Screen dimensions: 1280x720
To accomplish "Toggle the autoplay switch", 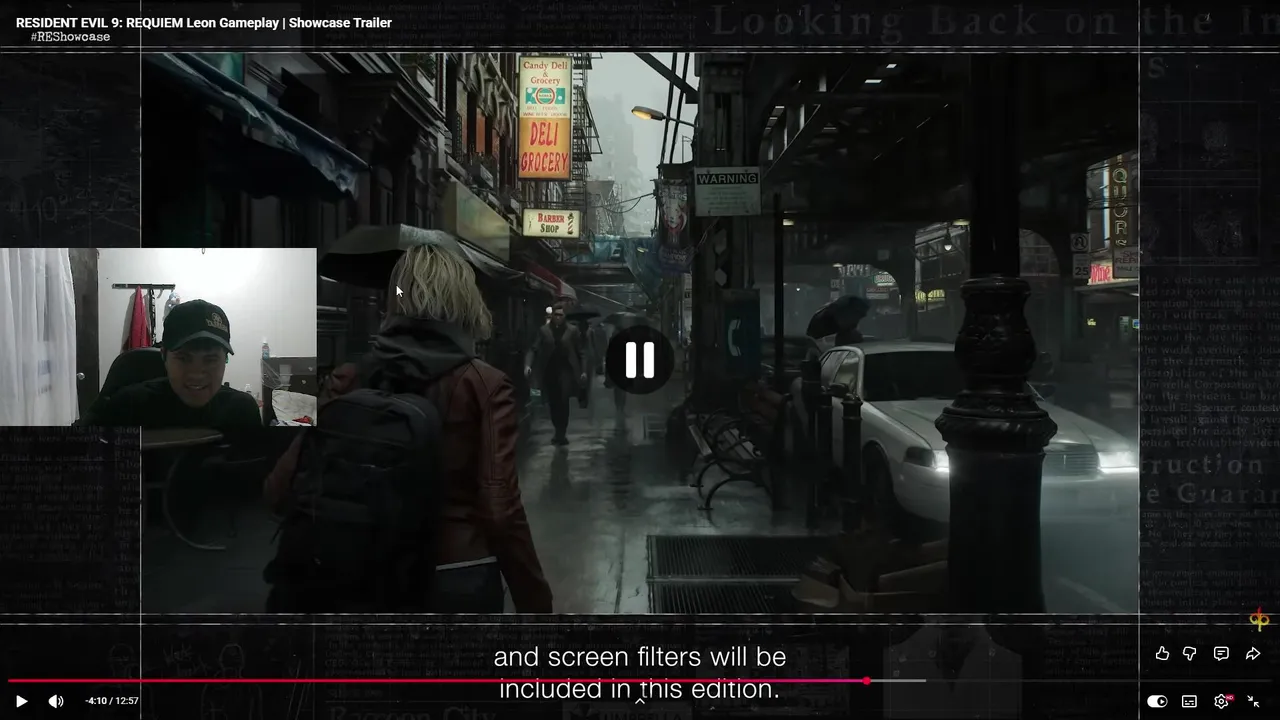I will pyautogui.click(x=1157, y=701).
